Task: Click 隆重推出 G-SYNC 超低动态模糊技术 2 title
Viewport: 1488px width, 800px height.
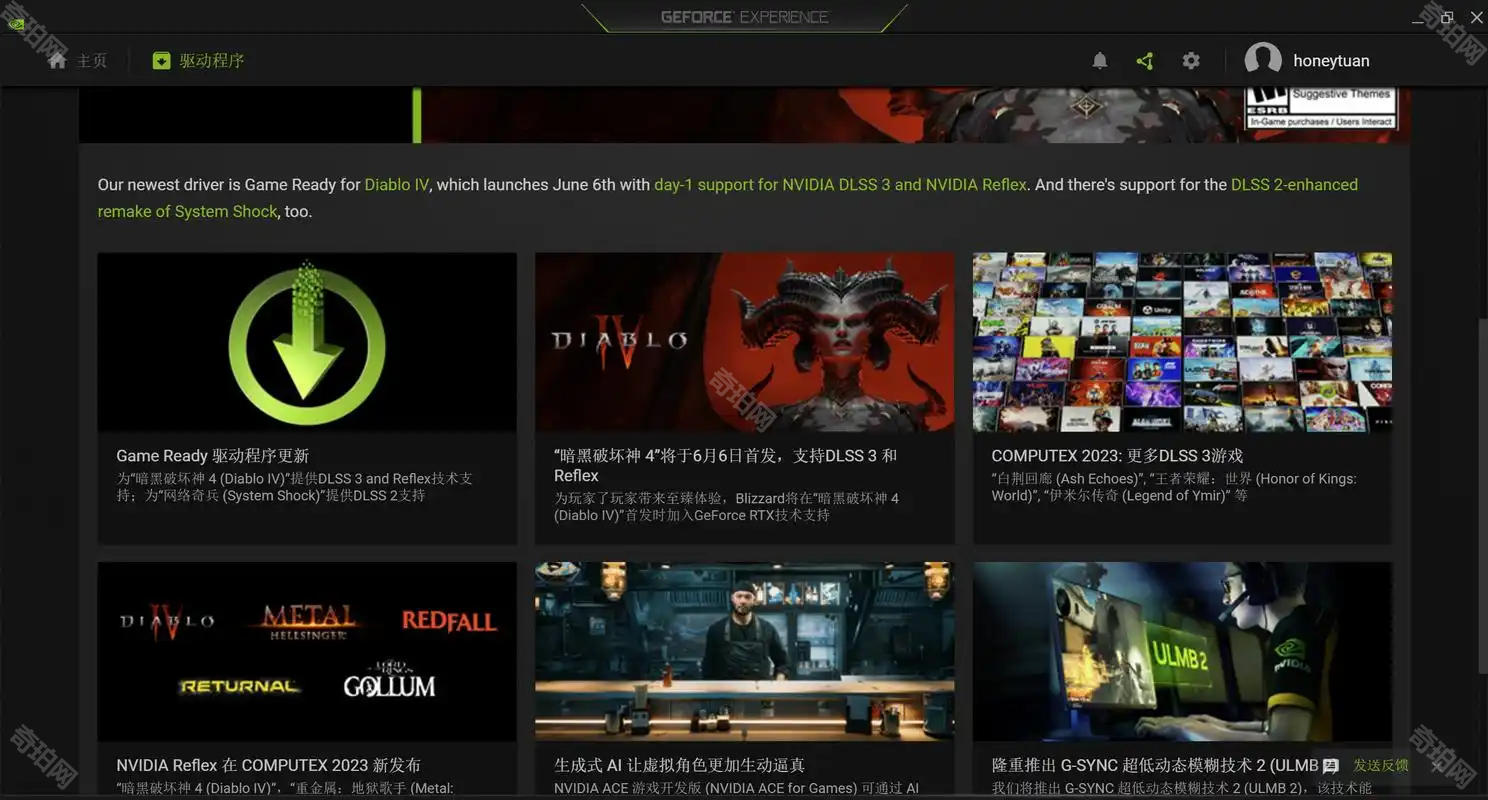Action: pyautogui.click(x=1155, y=765)
